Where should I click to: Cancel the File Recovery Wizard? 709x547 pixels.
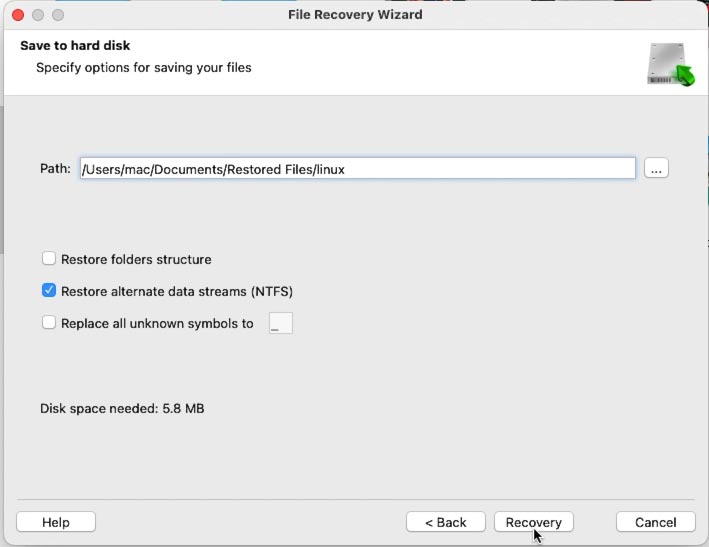tap(656, 522)
